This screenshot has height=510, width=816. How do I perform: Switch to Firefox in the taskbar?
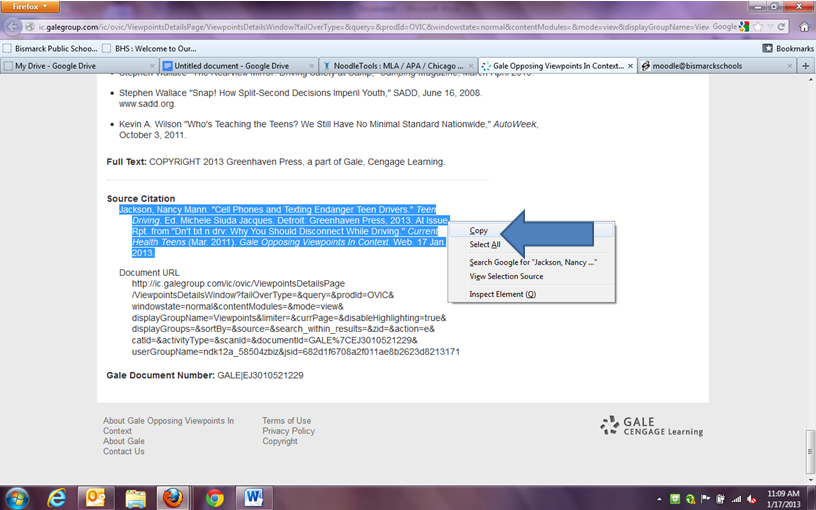(x=173, y=498)
